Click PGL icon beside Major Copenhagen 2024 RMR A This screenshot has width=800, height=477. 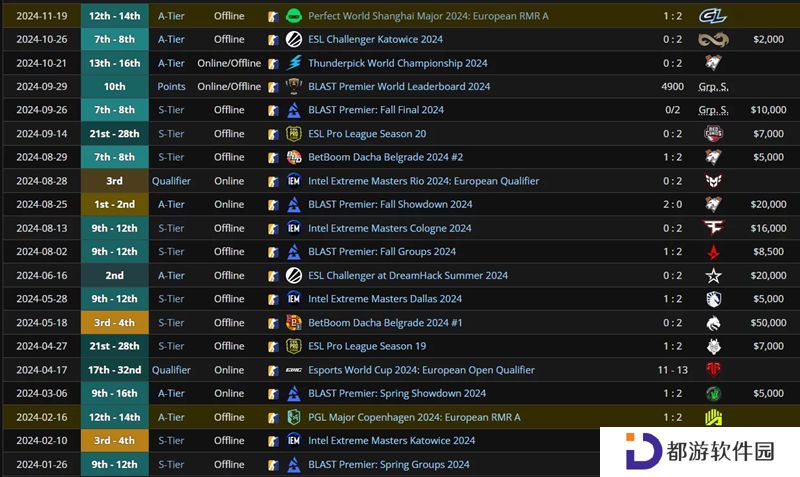tap(293, 417)
